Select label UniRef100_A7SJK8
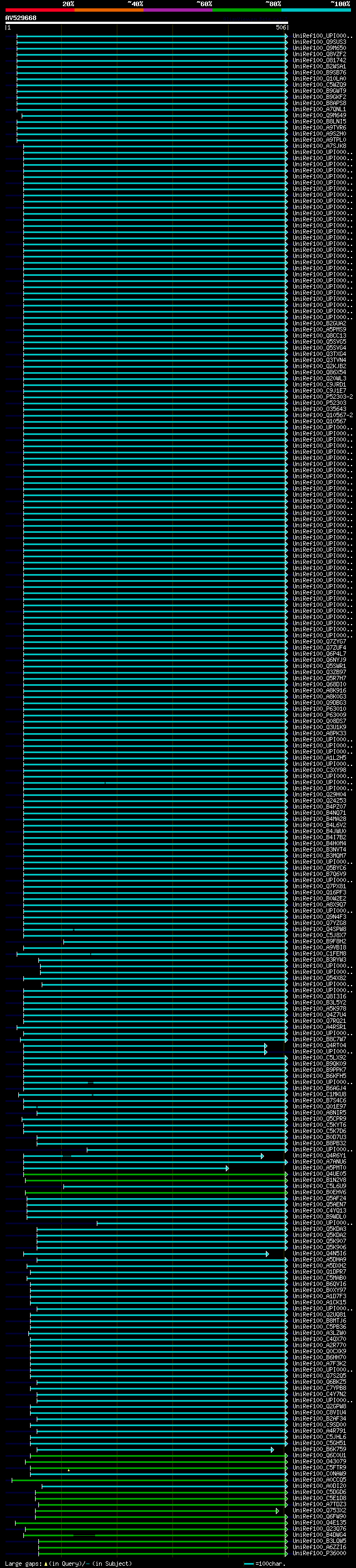 click(319, 146)
